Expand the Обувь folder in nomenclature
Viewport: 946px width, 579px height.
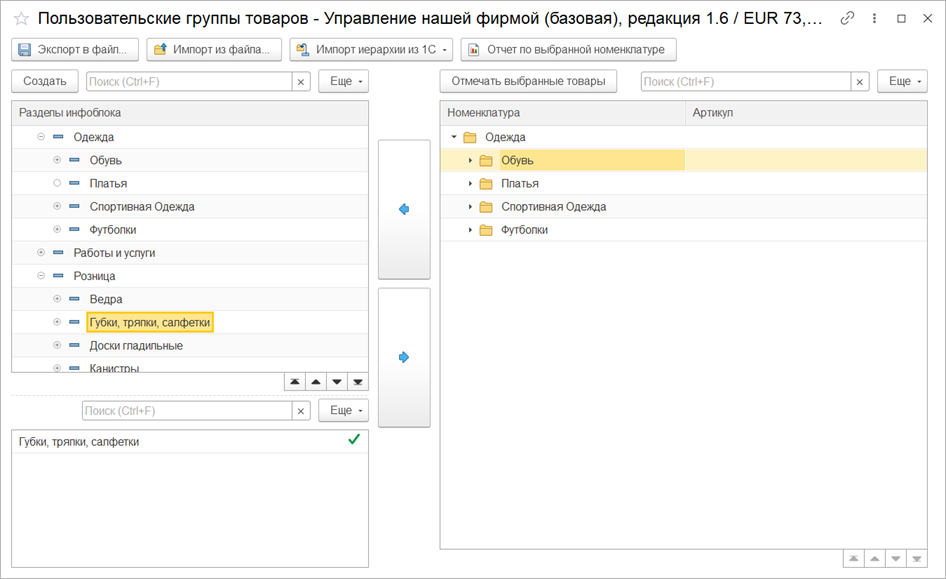point(470,161)
